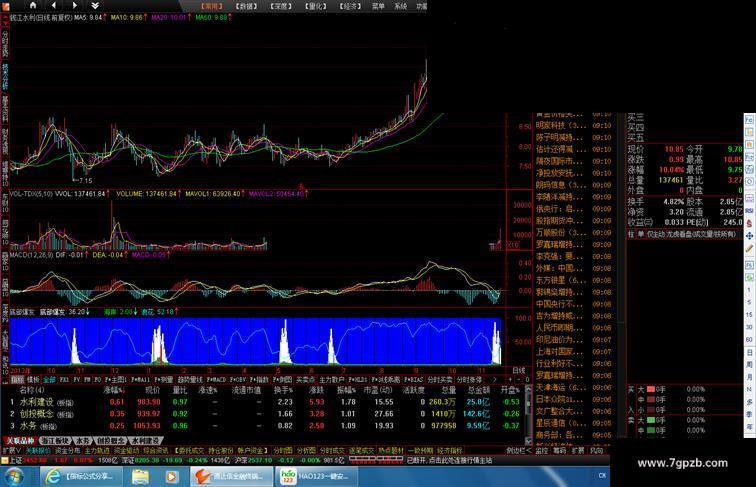Select 周 weekly period in the right sidebar
This screenshot has width=756, height=487.
tap(749, 365)
